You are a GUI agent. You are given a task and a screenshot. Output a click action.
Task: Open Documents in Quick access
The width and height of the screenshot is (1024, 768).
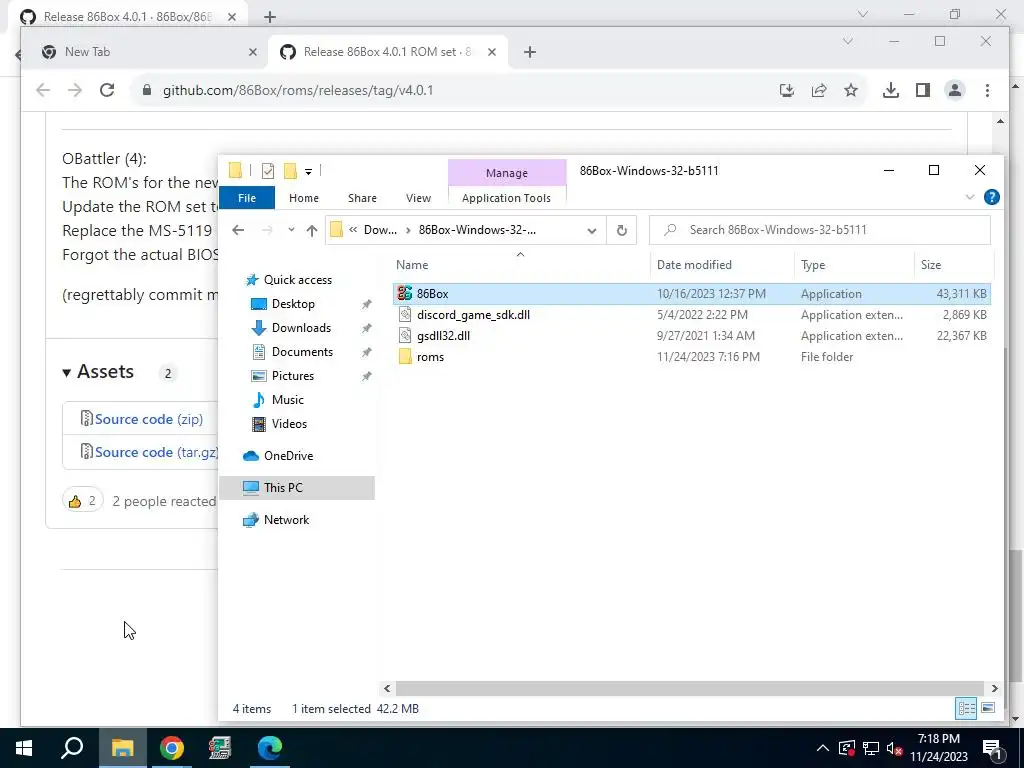302,352
